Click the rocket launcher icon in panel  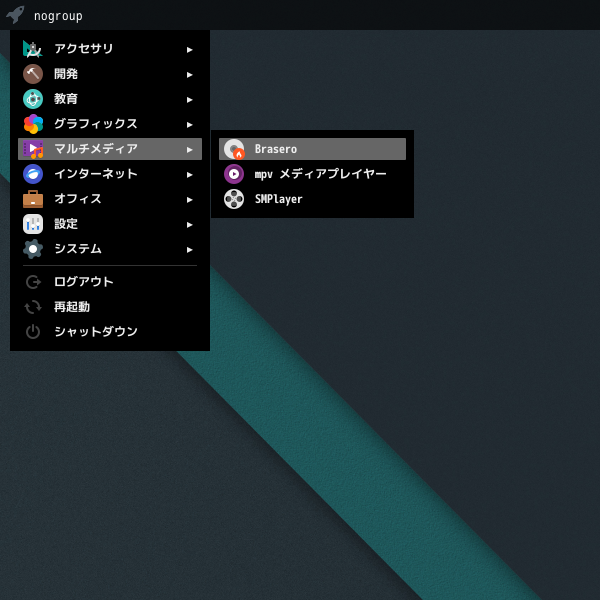click(15, 15)
